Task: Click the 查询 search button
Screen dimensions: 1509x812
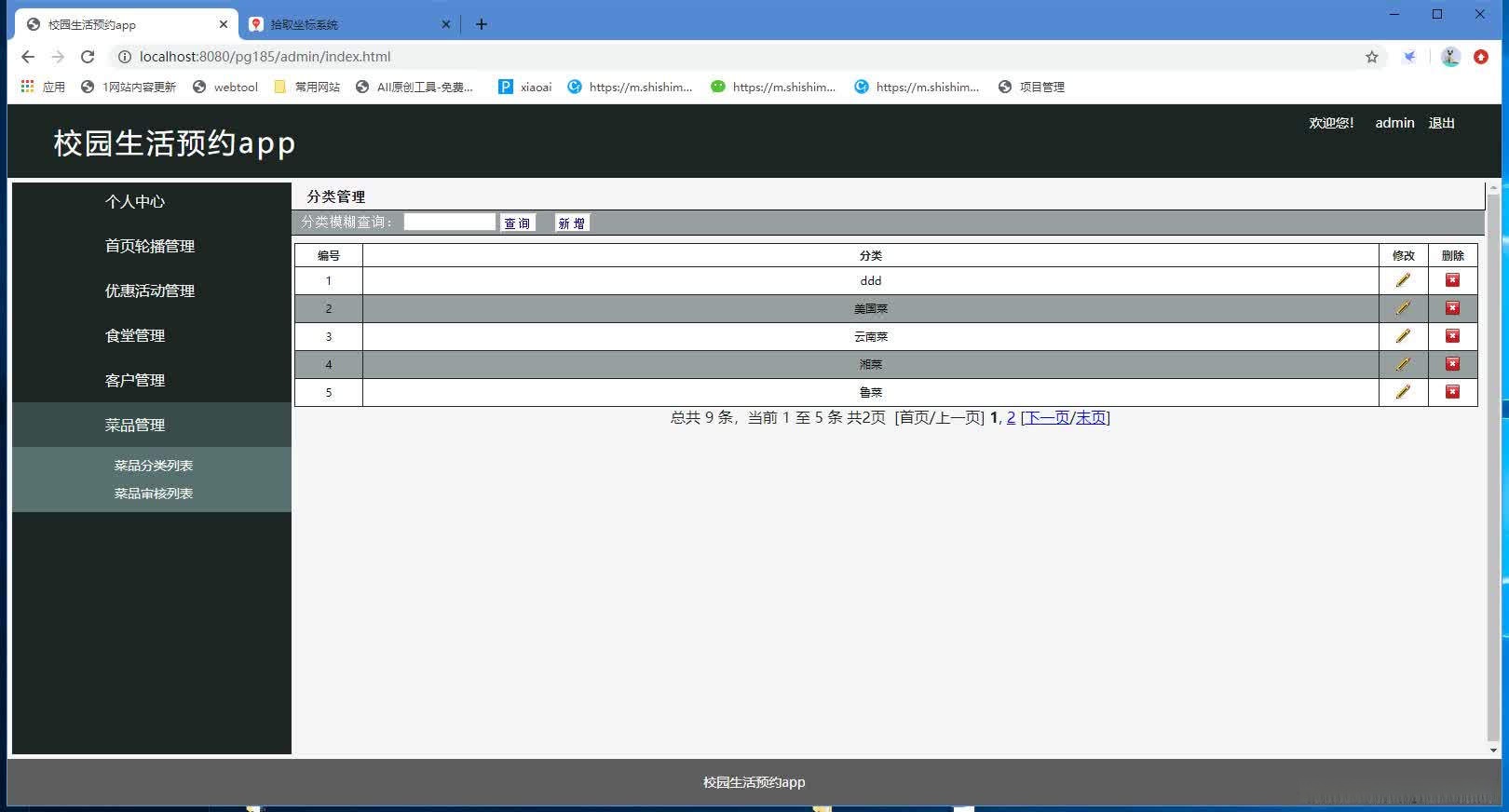Action: click(517, 223)
